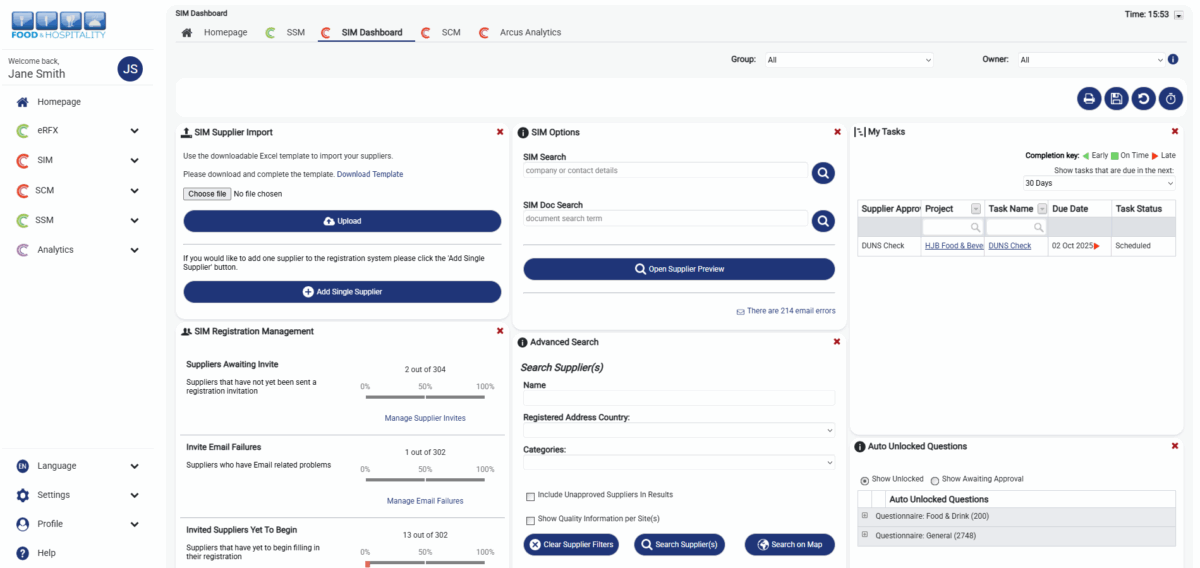Viewport: 1200px width, 568px height.
Task: Click the Search on Map button
Action: click(789, 545)
